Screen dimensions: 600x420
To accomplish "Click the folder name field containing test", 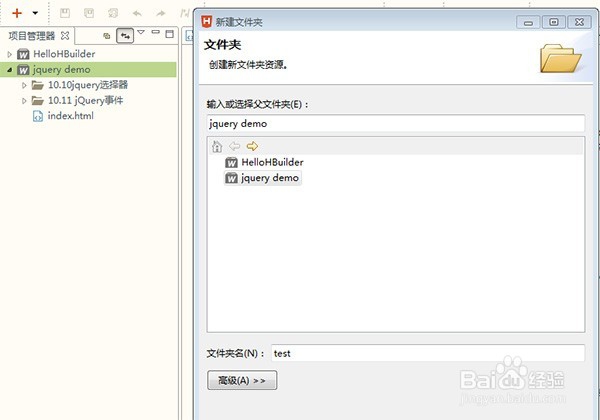I will [x=428, y=353].
